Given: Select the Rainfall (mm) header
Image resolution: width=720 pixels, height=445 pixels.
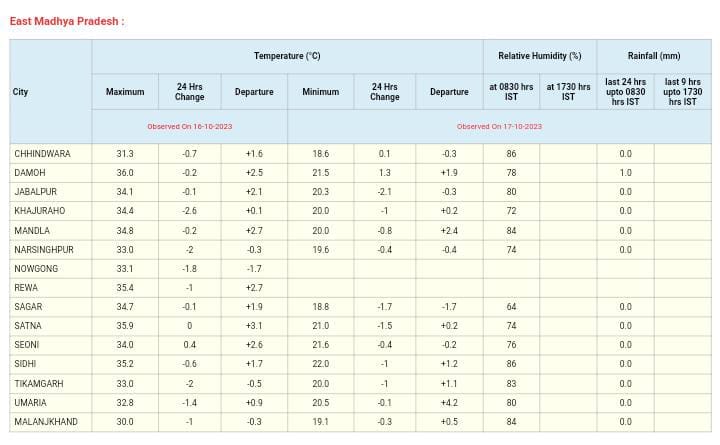Looking at the screenshot, I should coord(654,56).
